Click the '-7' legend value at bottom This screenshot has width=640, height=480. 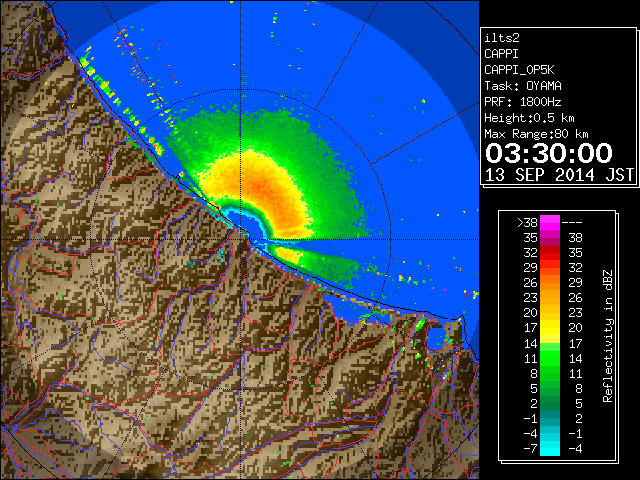point(530,449)
